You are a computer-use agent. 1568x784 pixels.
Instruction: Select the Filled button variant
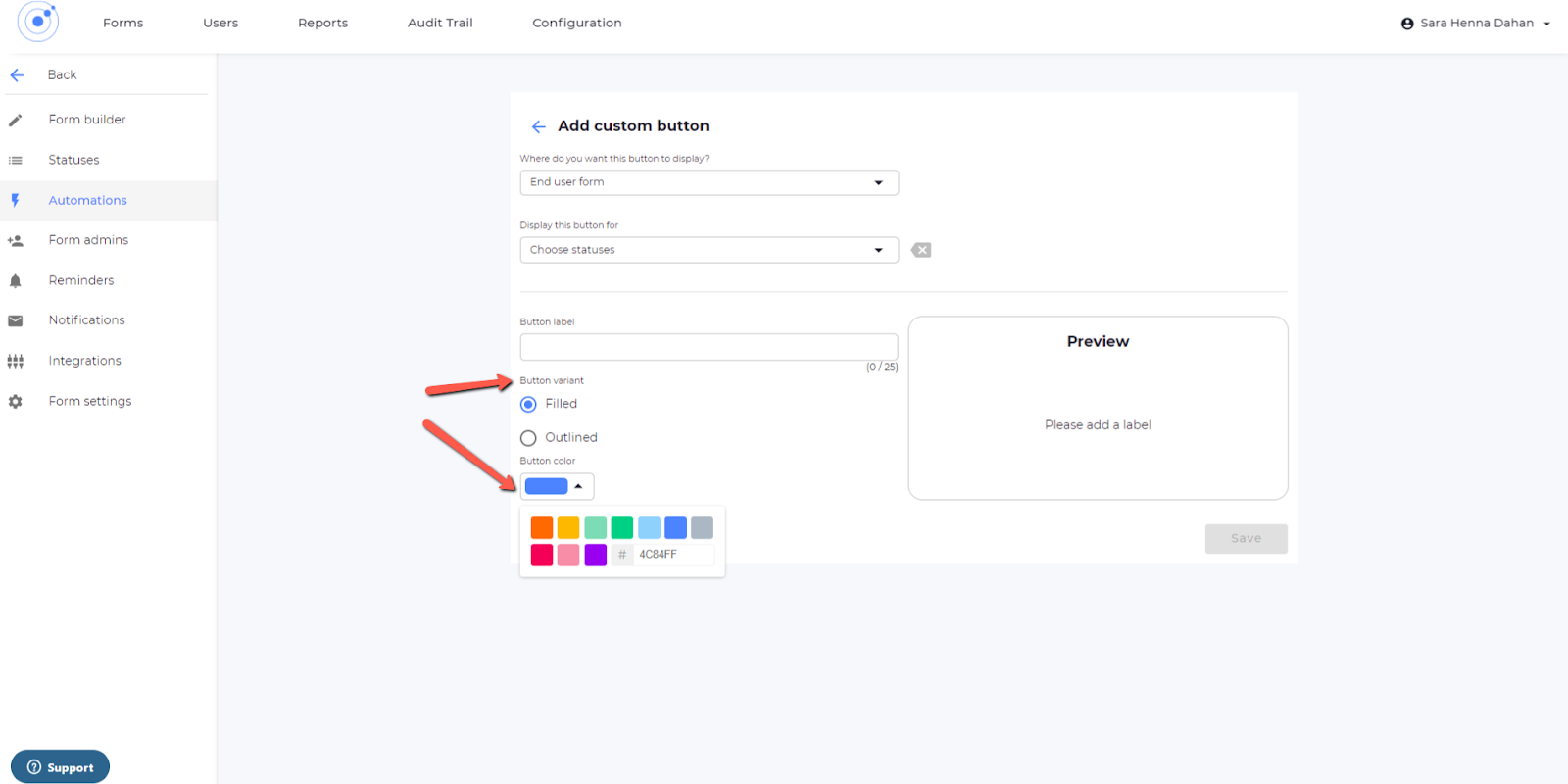(529, 405)
